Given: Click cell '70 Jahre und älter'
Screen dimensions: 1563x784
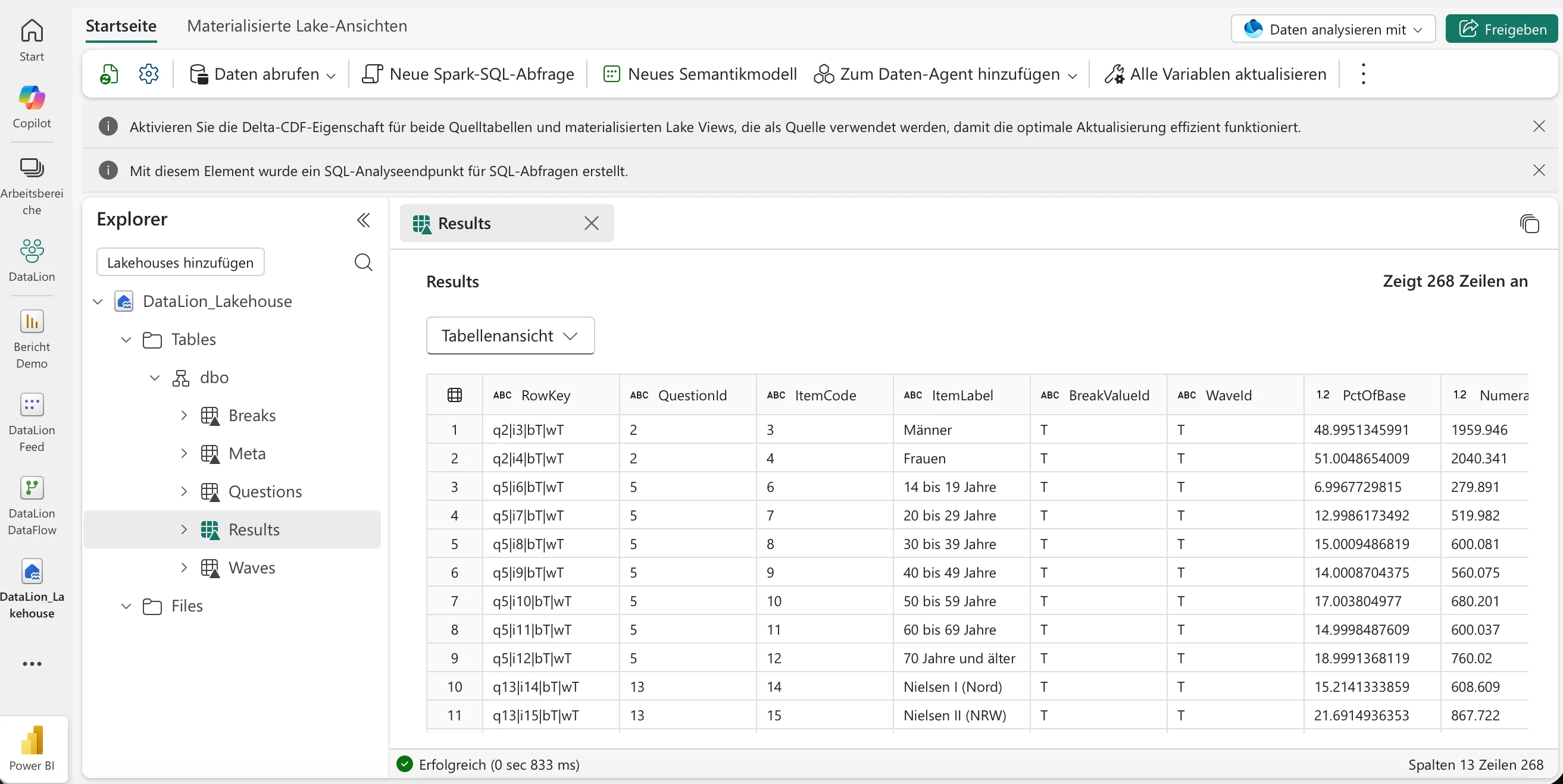Looking at the screenshot, I should [x=962, y=658].
